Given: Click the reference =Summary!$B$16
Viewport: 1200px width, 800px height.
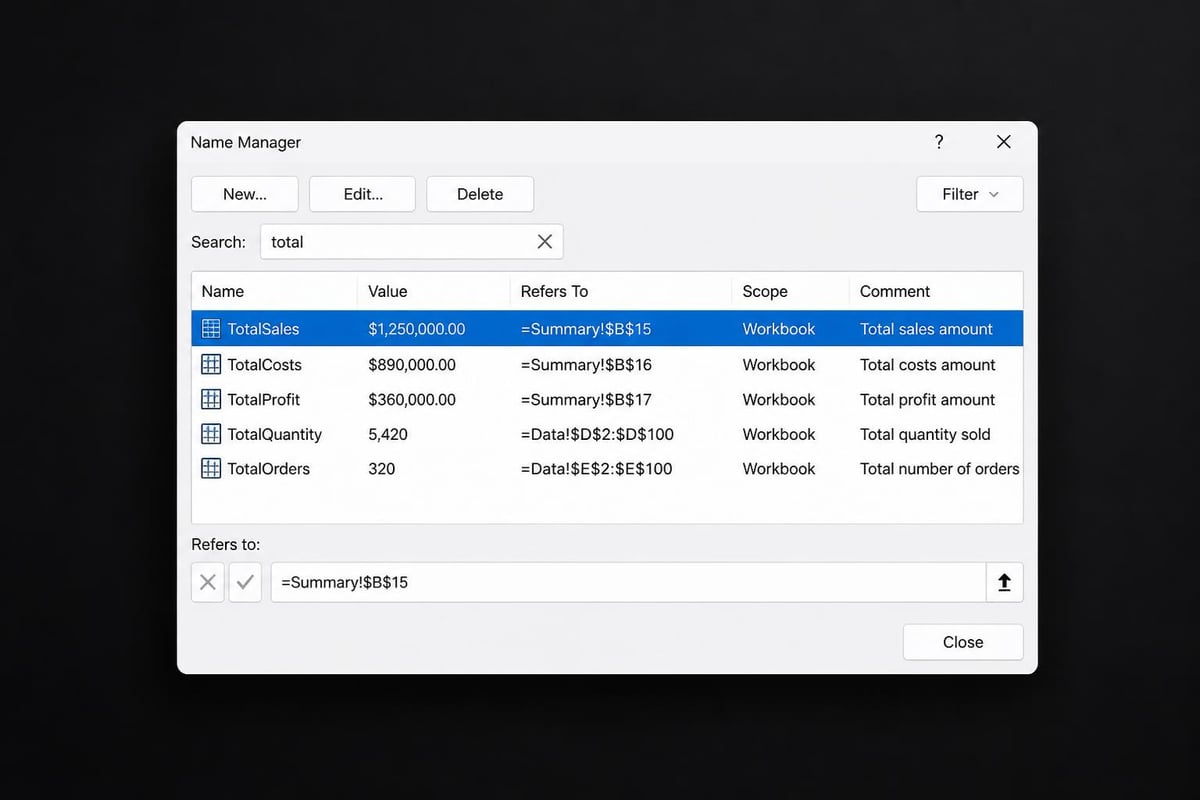Looking at the screenshot, I should pos(586,365).
